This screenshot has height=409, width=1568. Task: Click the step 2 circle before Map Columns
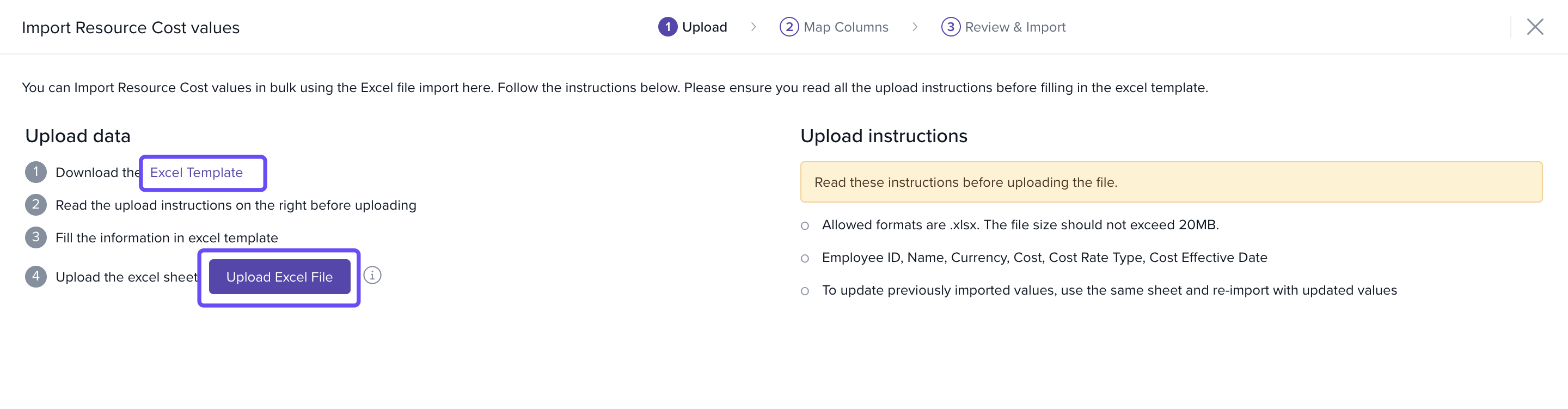point(789,27)
